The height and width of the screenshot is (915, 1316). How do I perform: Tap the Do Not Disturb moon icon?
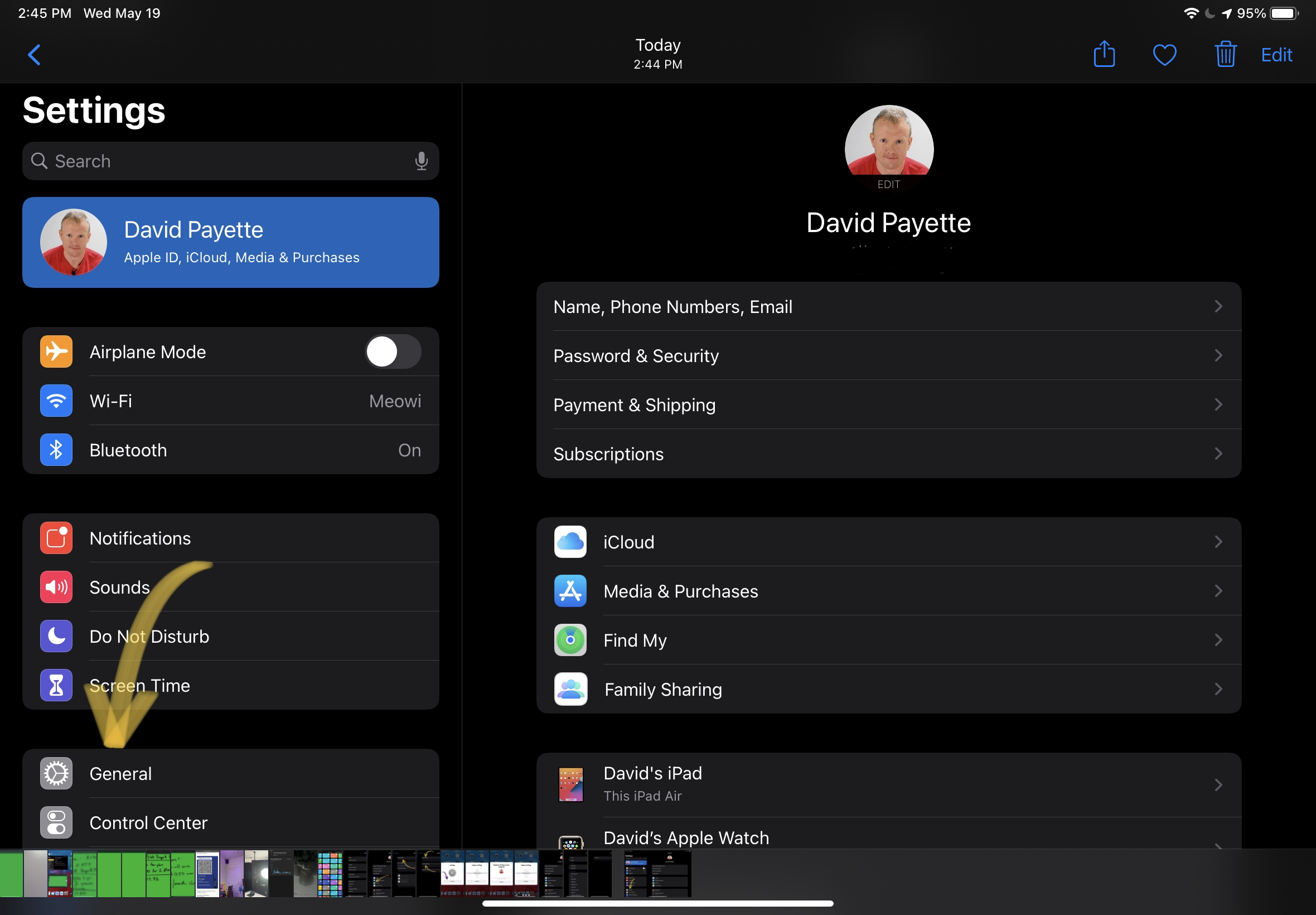point(56,636)
